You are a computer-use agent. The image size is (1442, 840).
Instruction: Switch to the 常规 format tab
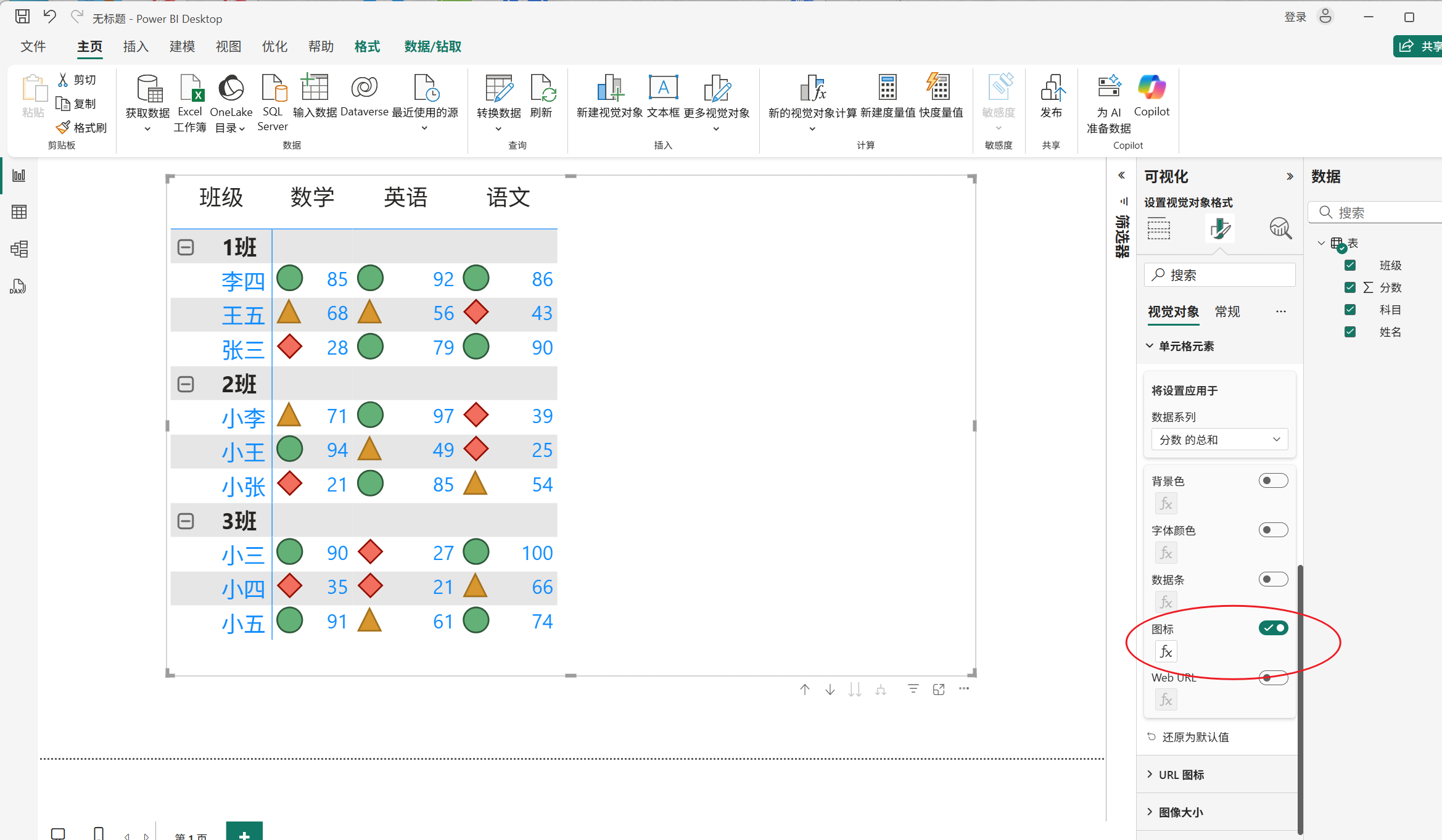pos(1227,311)
